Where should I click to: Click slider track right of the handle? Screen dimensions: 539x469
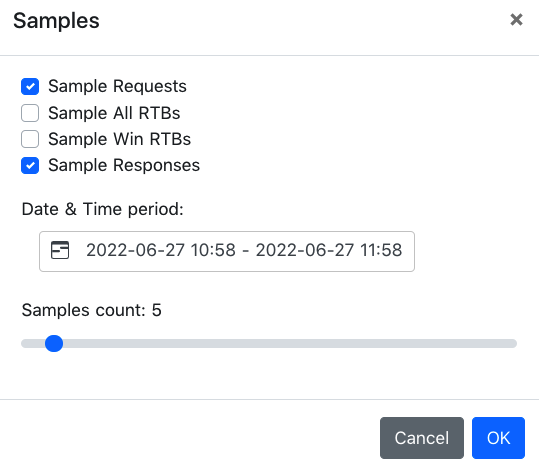click(x=290, y=343)
